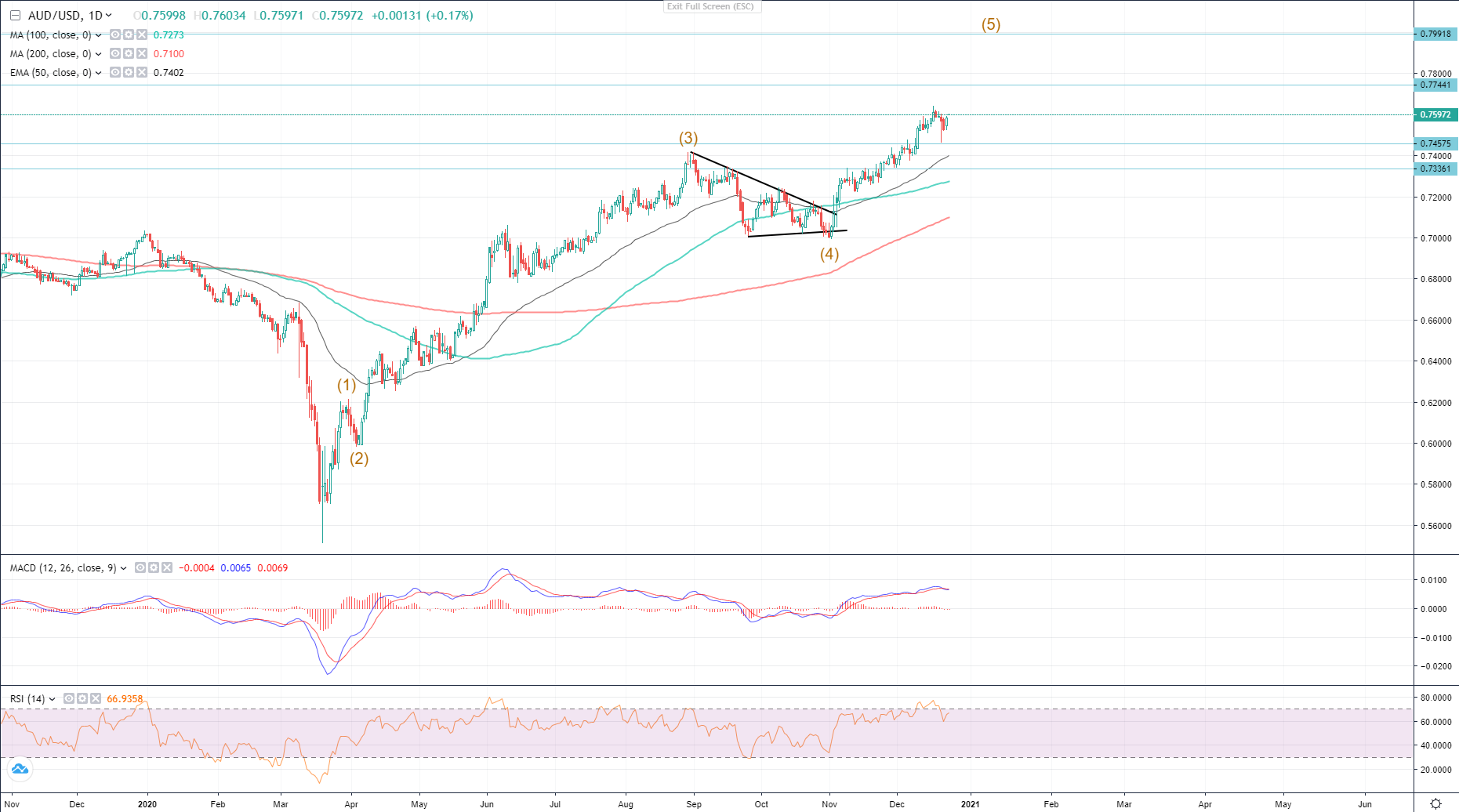Click the 2021 label on time axis
1459x812 pixels.
tap(970, 804)
